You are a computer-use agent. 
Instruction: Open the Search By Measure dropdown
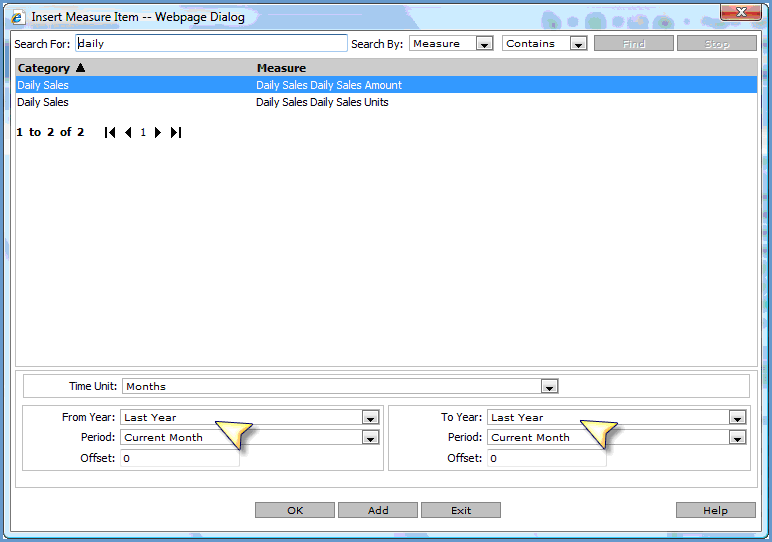pos(484,44)
